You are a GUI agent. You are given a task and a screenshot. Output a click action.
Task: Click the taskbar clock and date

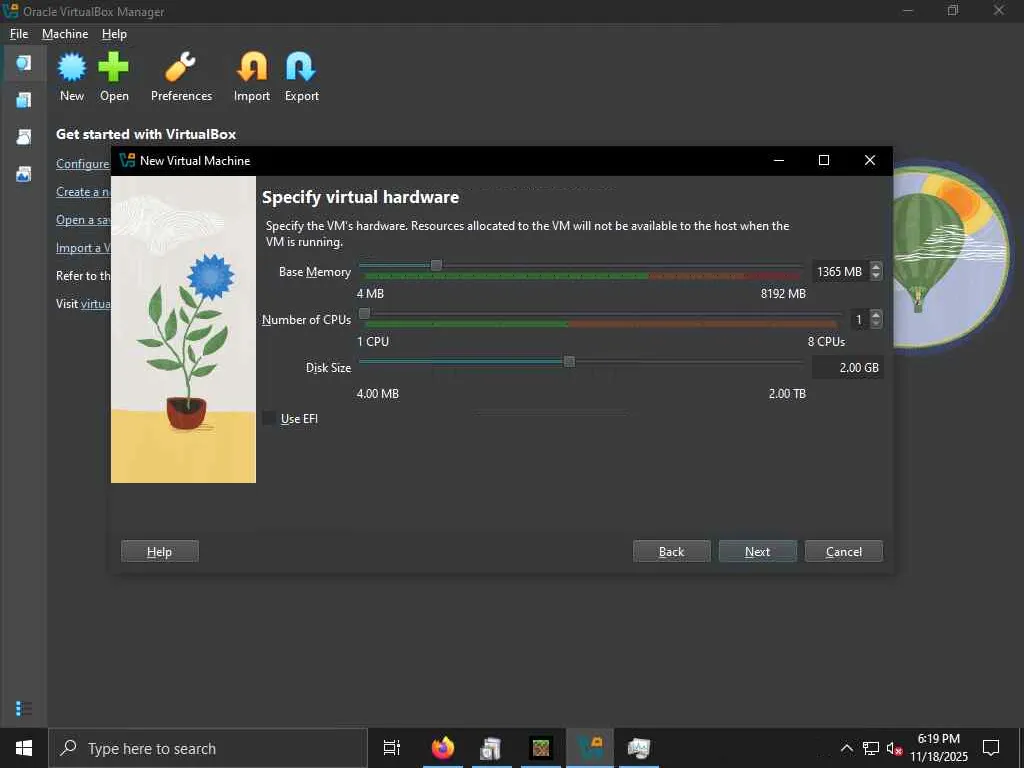click(939, 748)
